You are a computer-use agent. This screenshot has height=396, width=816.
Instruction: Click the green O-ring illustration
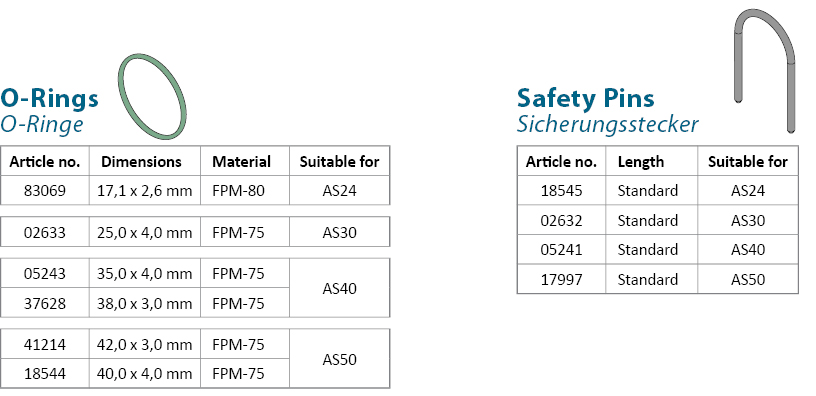click(152, 97)
